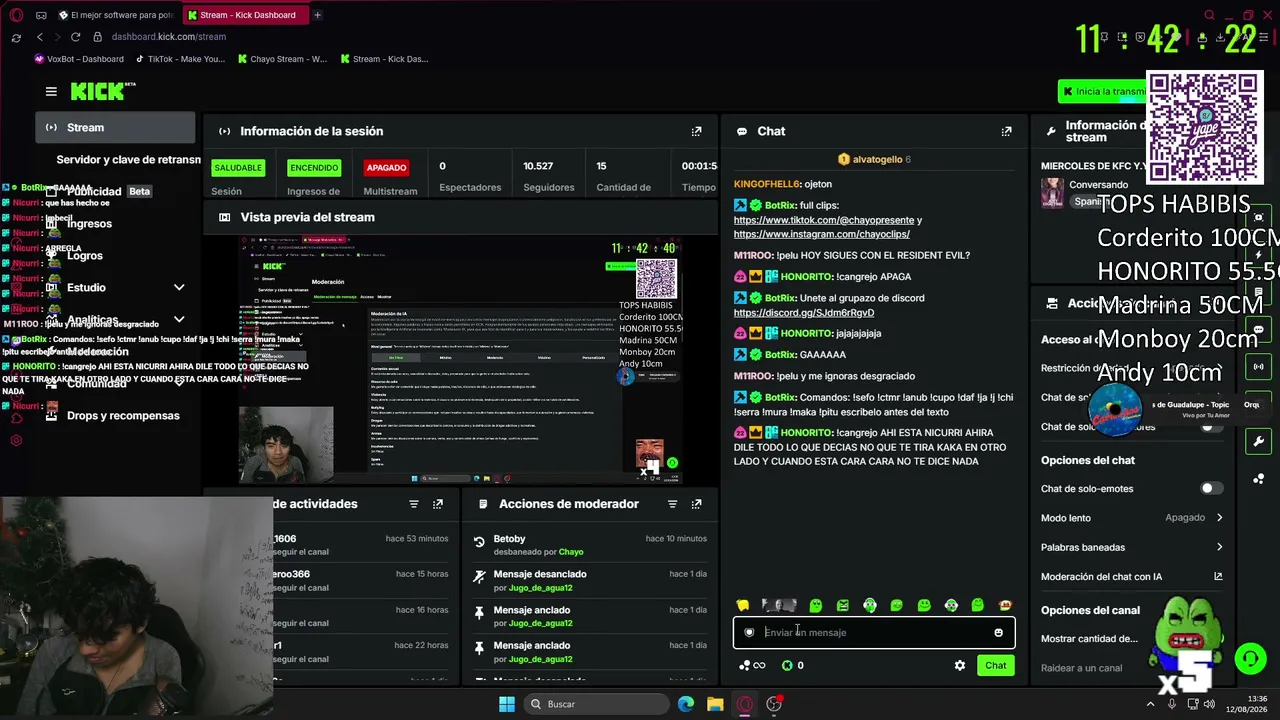Send message with the green Chat button
Viewport: 1280px width, 720px height.
[x=995, y=665]
